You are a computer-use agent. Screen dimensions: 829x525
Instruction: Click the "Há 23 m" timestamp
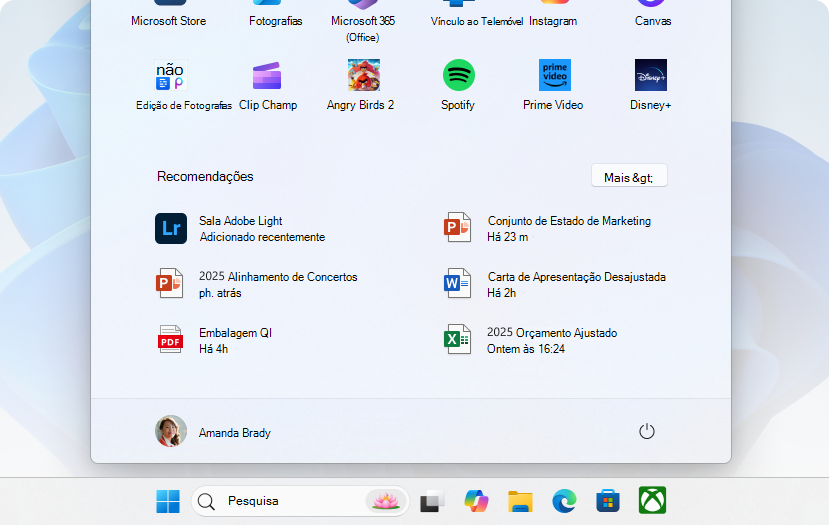(x=508, y=237)
